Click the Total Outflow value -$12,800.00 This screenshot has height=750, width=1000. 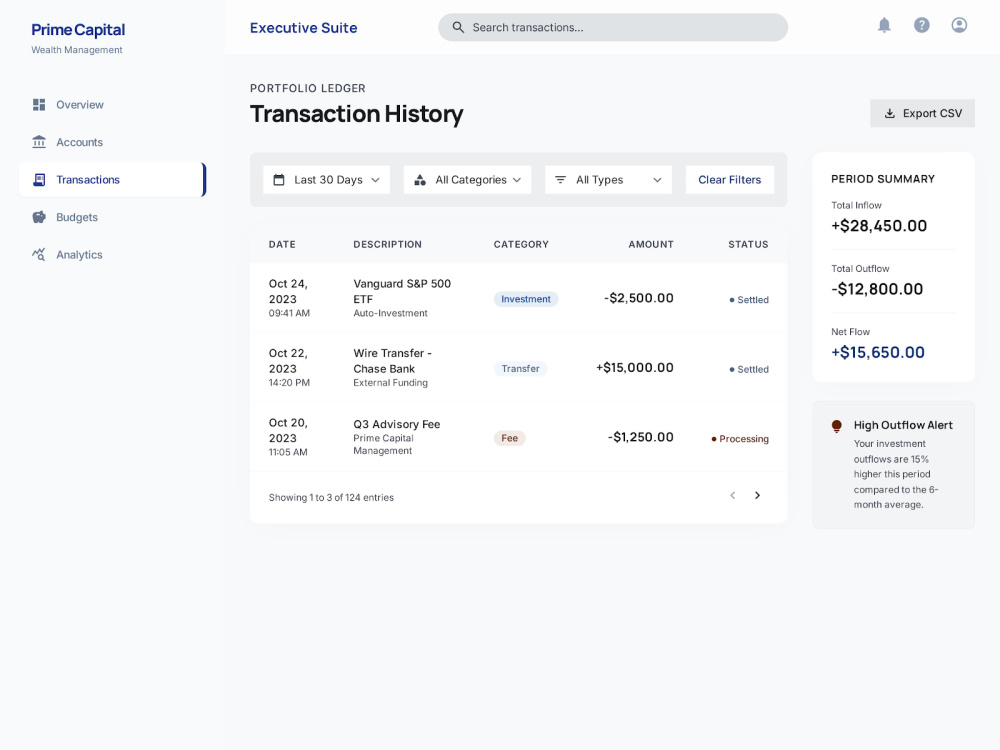point(877,289)
